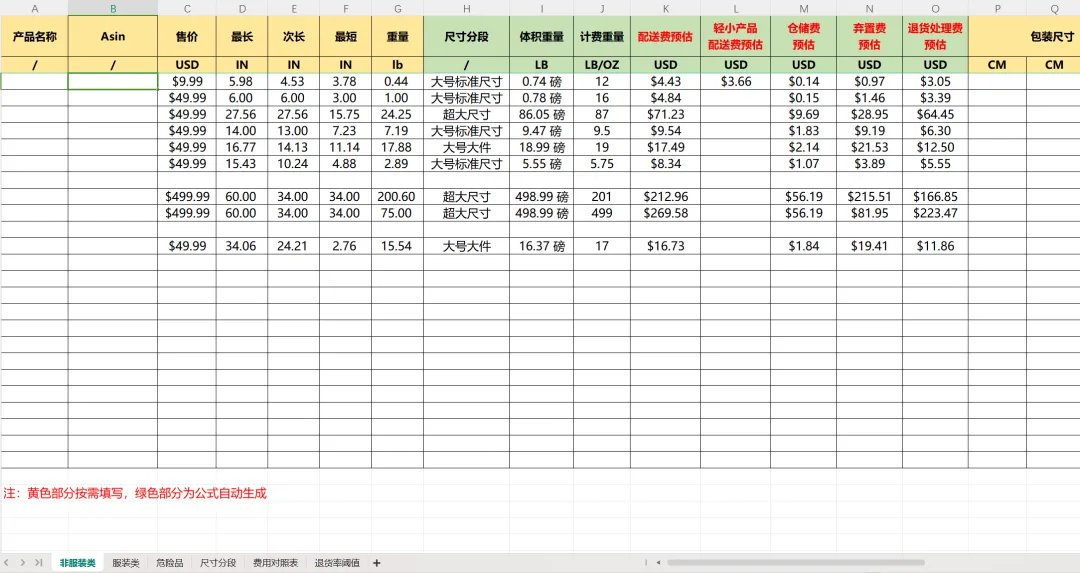Select the 16.37 磅 volume weight cell
Viewport: 1080px width, 573px height.
(x=541, y=246)
